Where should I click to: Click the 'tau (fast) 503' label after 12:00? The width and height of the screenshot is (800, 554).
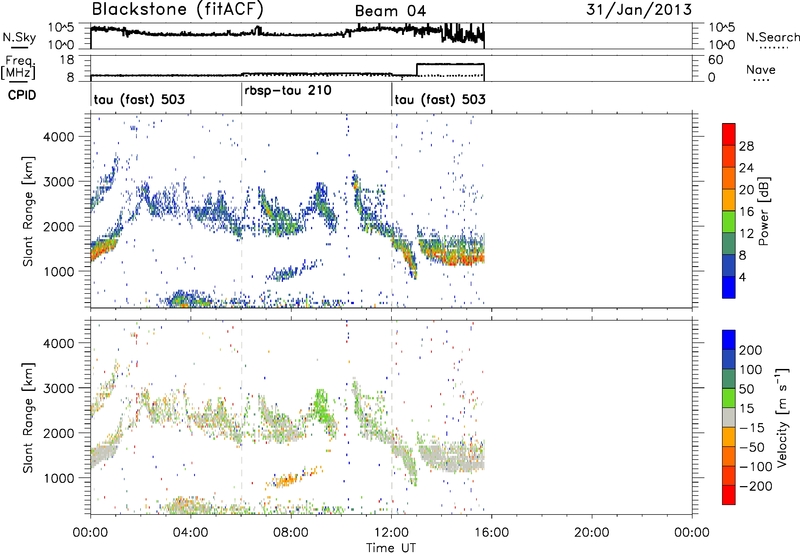point(440,99)
